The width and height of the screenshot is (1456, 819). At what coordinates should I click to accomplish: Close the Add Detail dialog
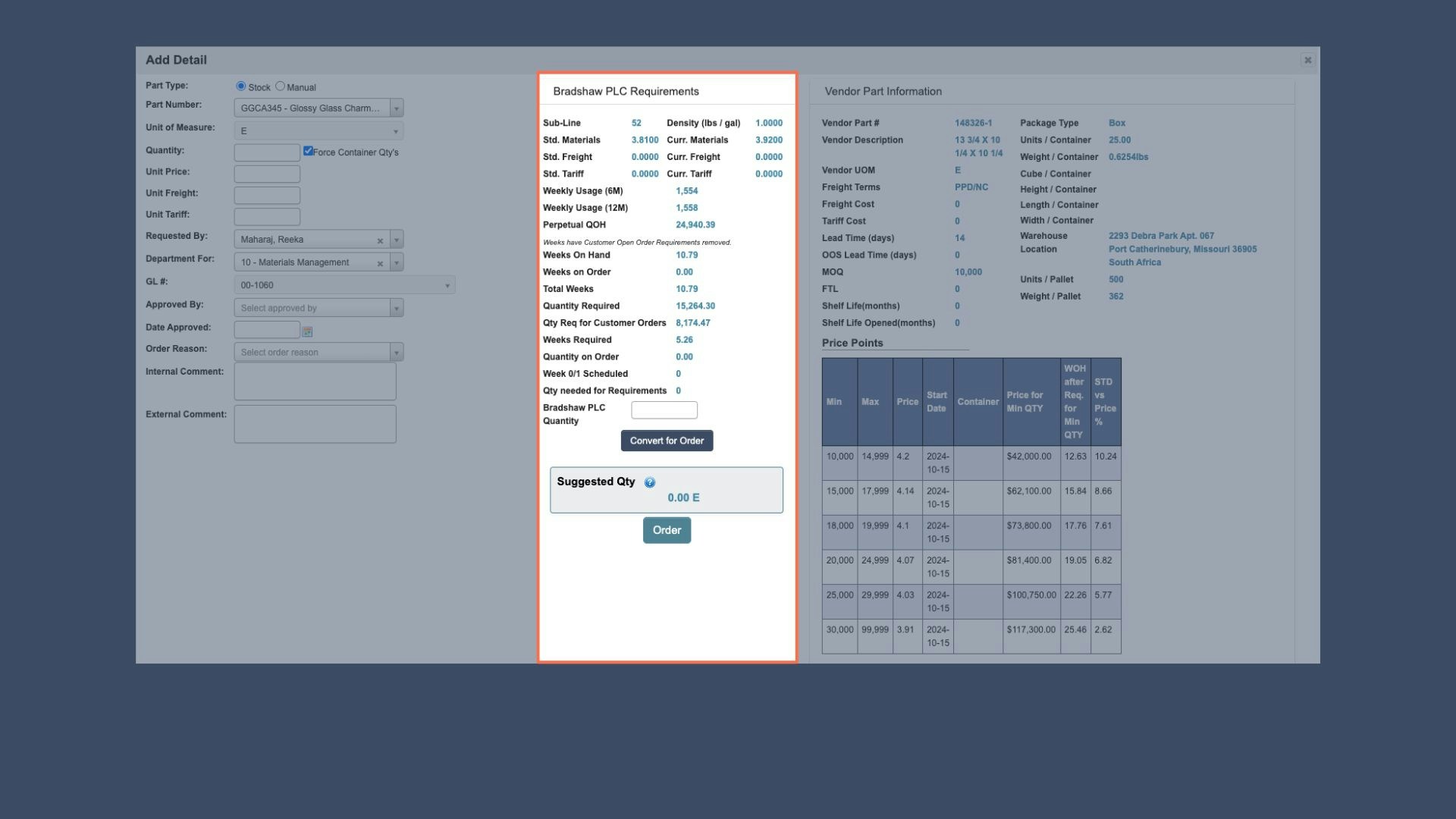[1307, 59]
